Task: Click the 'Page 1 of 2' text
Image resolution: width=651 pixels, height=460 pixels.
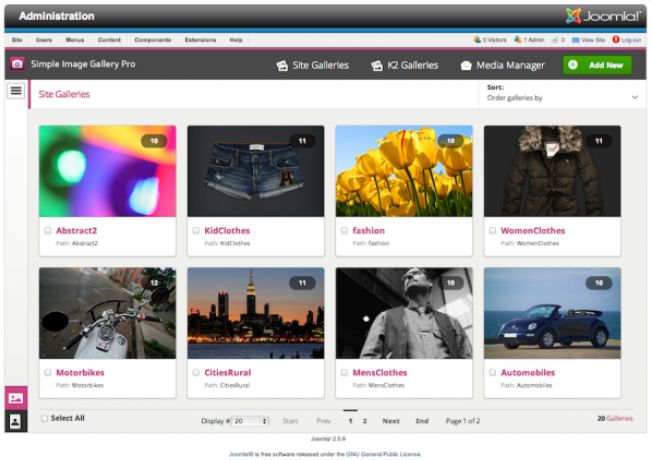Action: (463, 421)
